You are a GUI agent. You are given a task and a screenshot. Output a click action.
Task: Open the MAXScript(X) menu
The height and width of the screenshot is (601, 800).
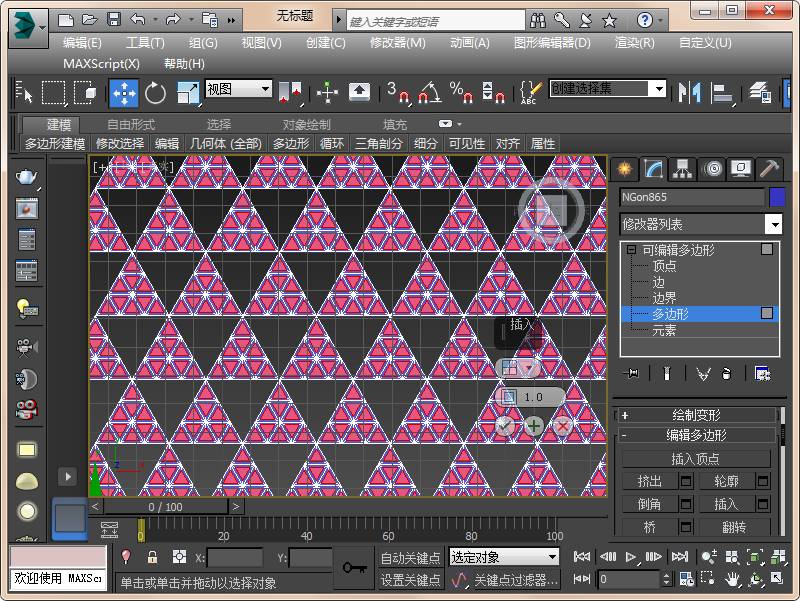[102, 64]
